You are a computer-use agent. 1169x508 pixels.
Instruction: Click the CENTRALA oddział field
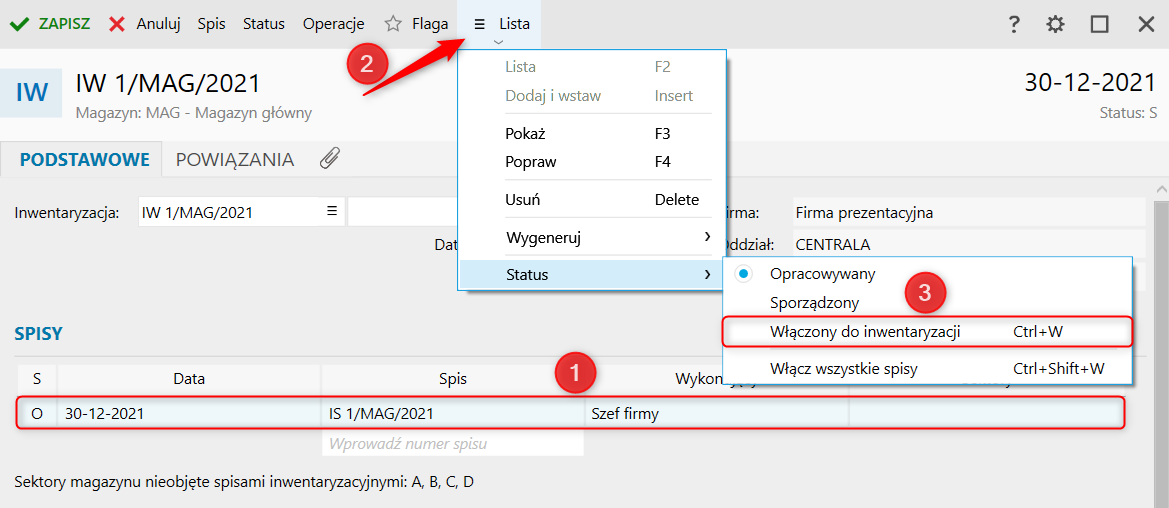coord(968,244)
